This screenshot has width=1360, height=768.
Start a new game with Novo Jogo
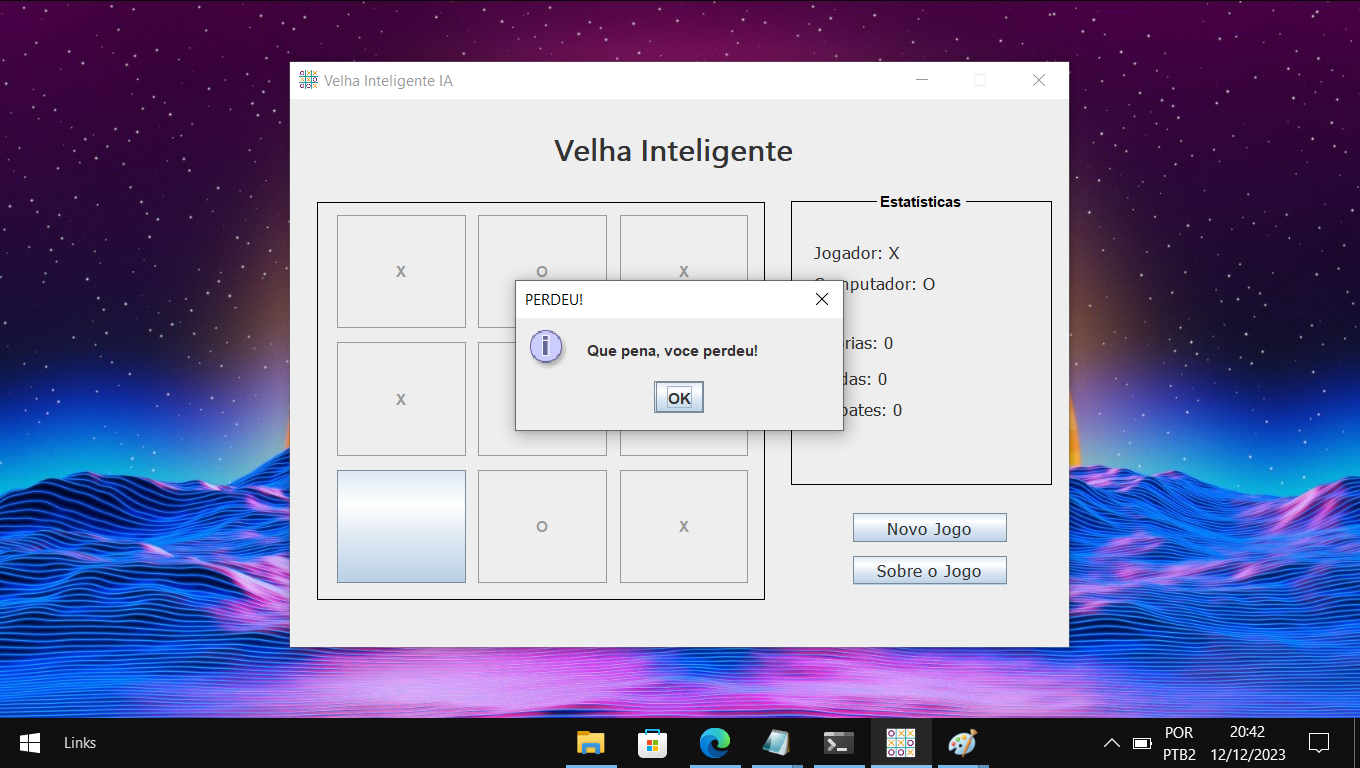coord(929,528)
